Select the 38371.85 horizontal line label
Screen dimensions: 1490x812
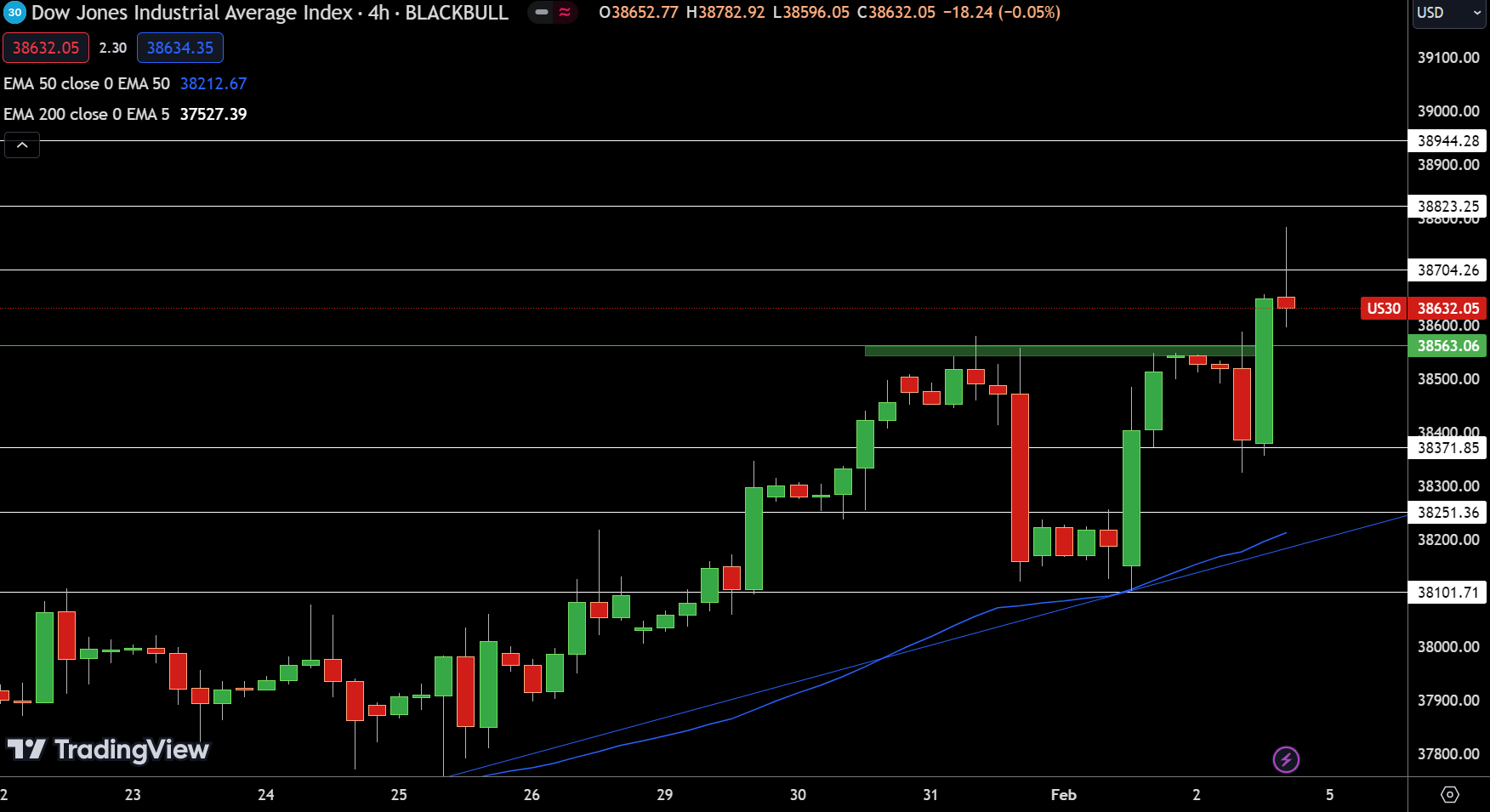pyautogui.click(x=1447, y=447)
